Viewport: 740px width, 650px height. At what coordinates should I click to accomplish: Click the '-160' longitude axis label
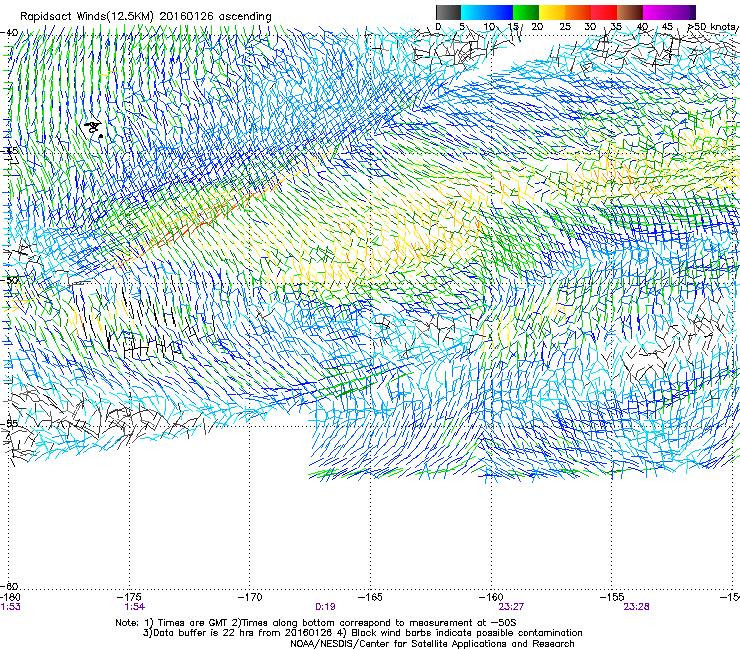tap(491, 598)
